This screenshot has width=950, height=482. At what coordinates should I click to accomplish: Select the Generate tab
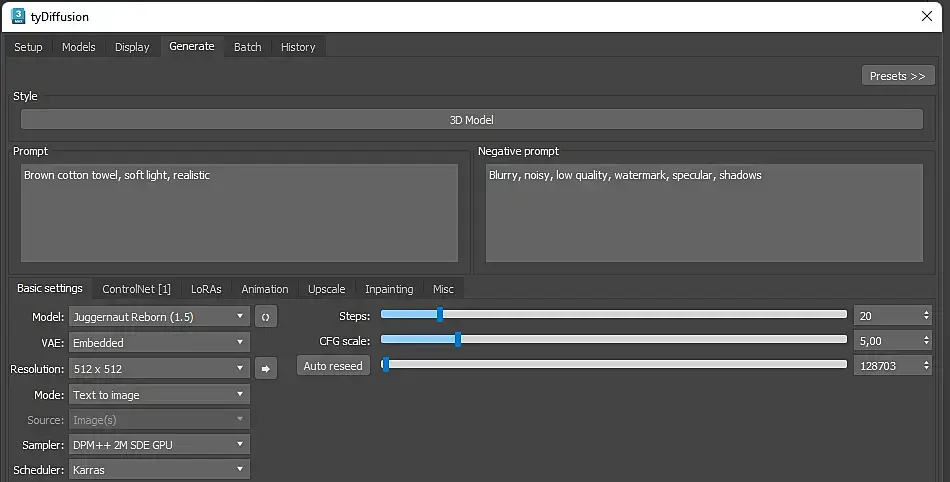pos(191,46)
